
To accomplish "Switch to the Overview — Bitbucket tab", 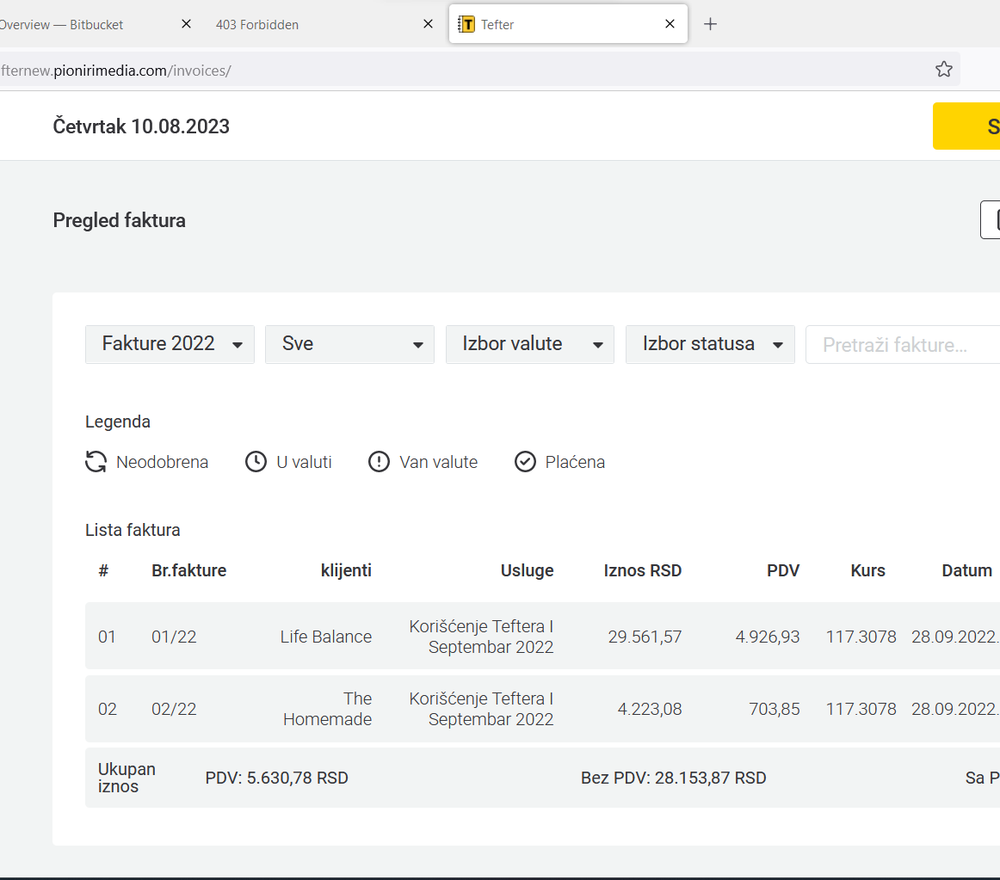I will tap(80, 24).
